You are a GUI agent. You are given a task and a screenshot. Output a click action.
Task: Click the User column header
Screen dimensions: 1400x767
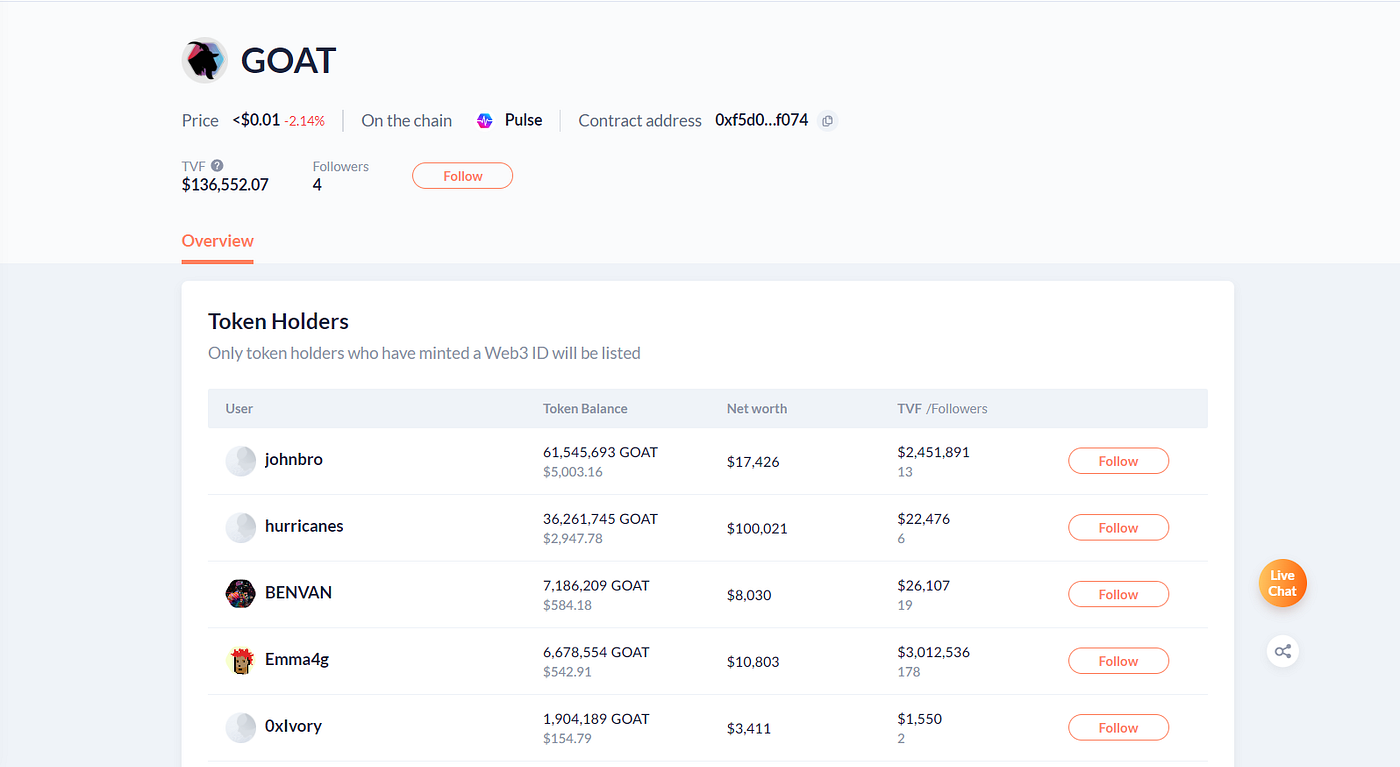239,409
